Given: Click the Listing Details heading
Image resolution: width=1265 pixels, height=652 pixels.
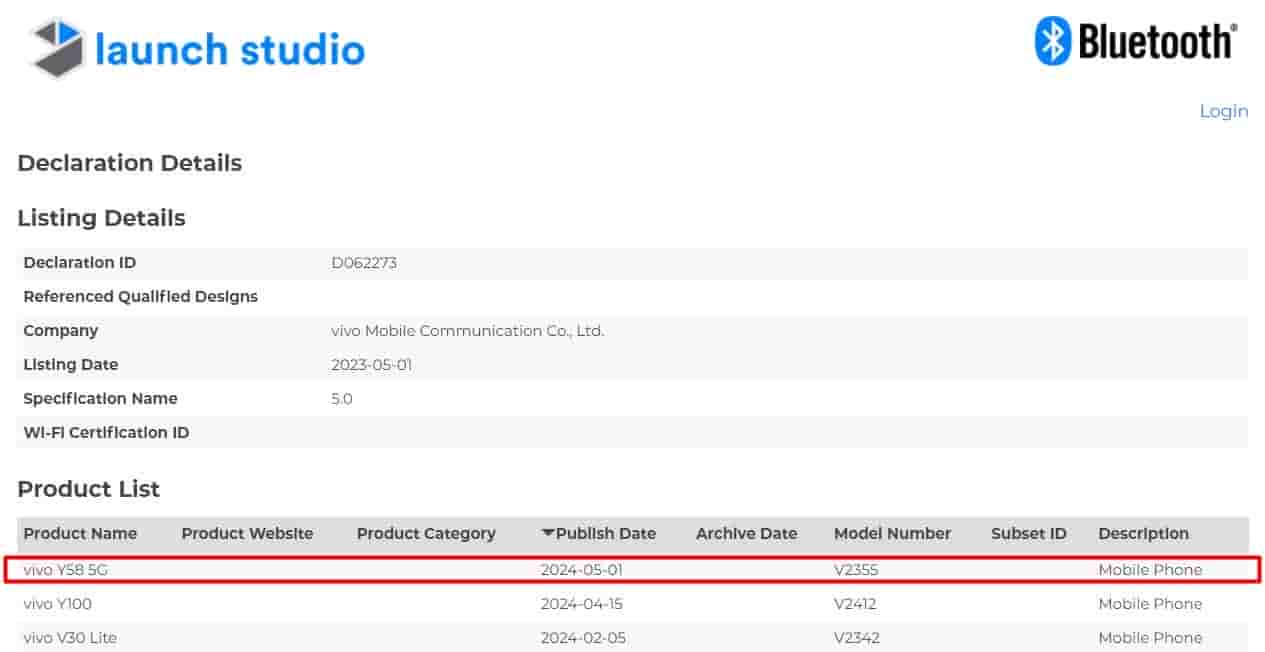Looking at the screenshot, I should pyautogui.click(x=101, y=217).
